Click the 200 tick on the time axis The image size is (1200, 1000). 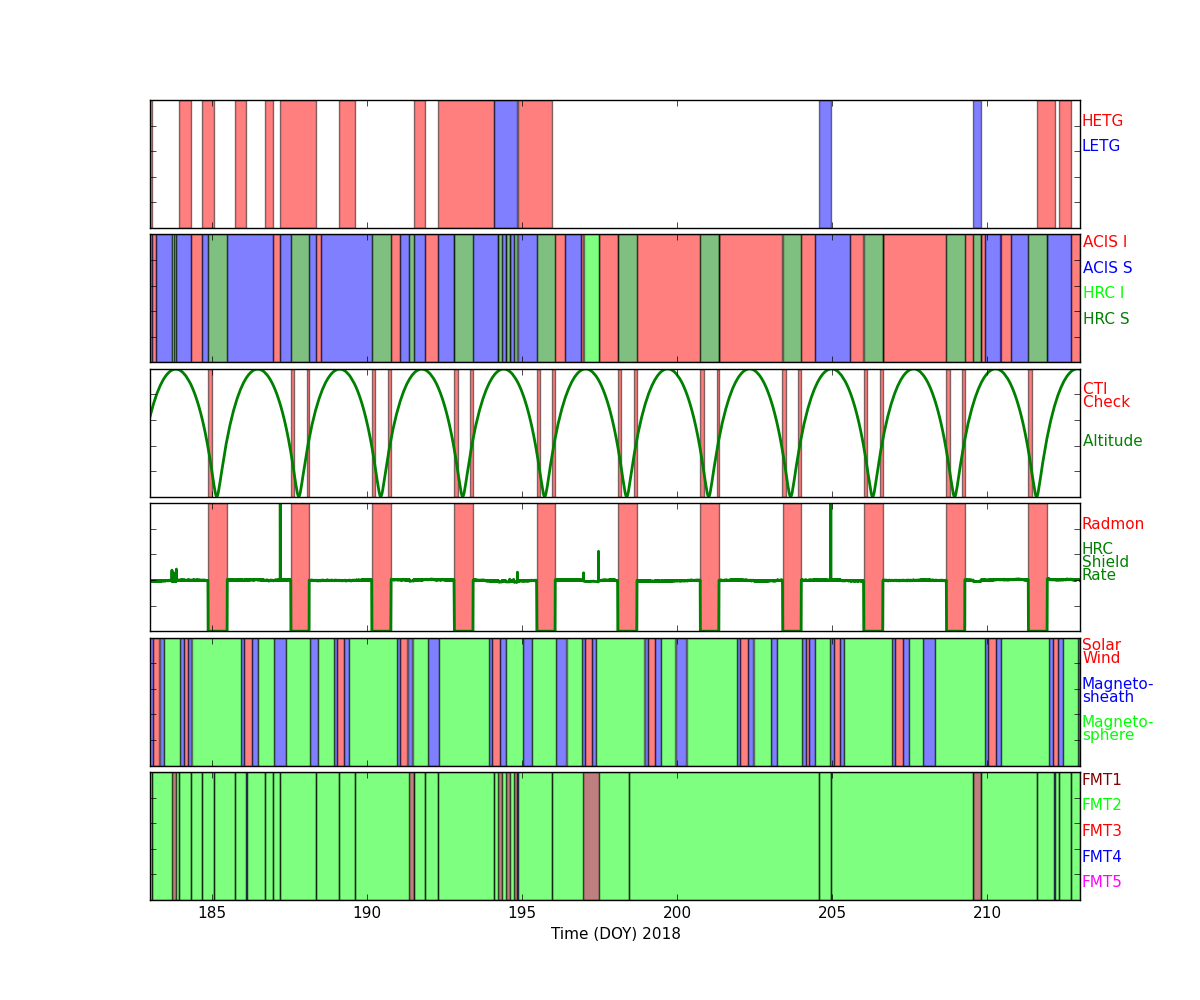[x=677, y=913]
